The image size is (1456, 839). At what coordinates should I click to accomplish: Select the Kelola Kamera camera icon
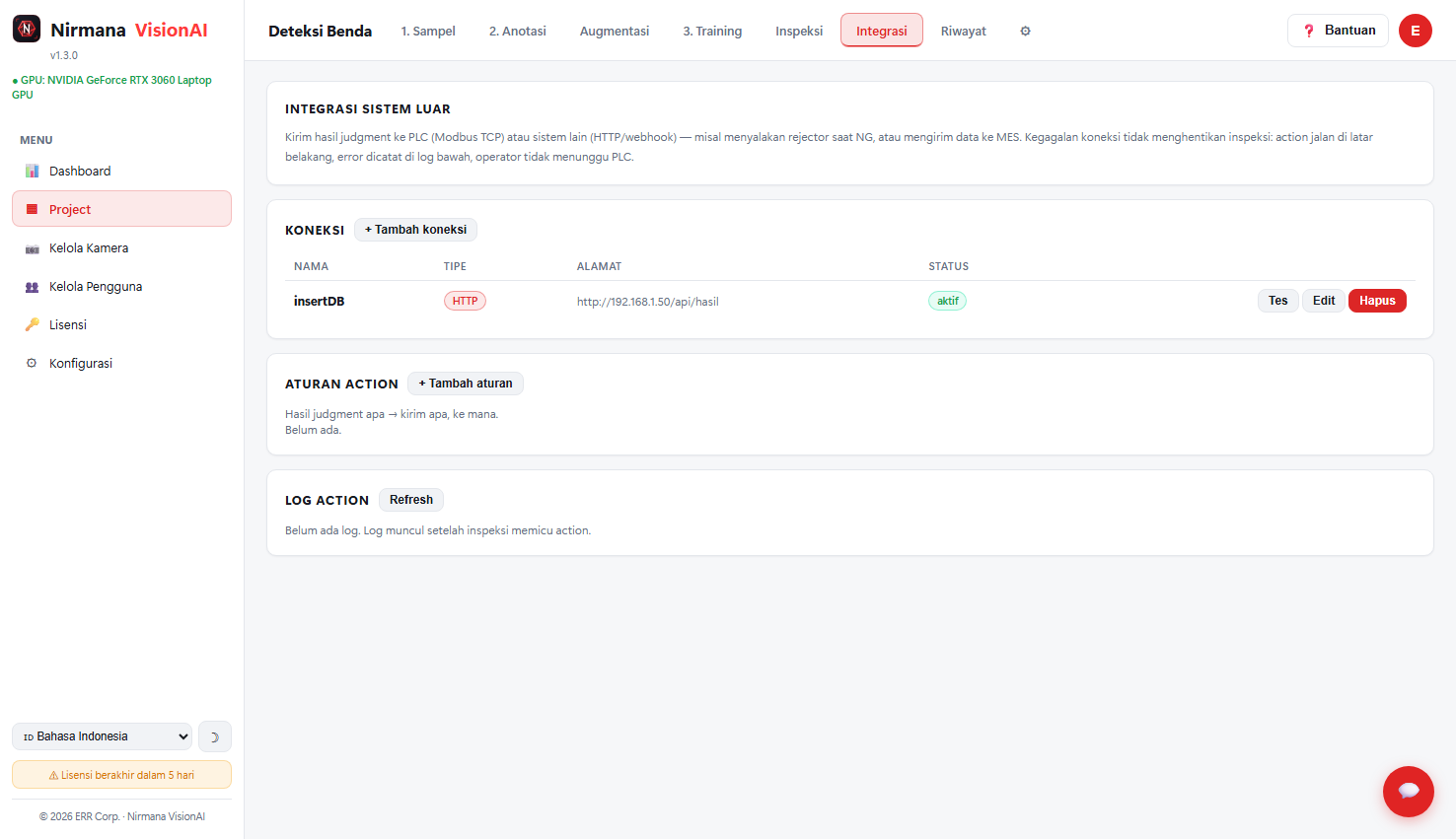click(32, 248)
